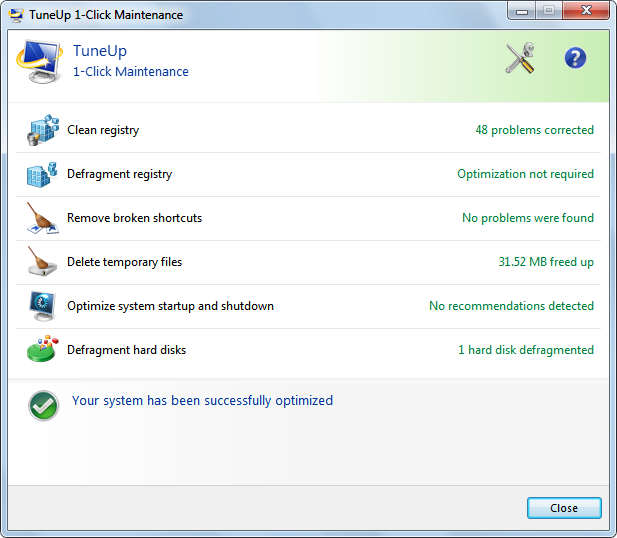Click the red X window close button
This screenshot has height=538, width=617.
pos(586,11)
